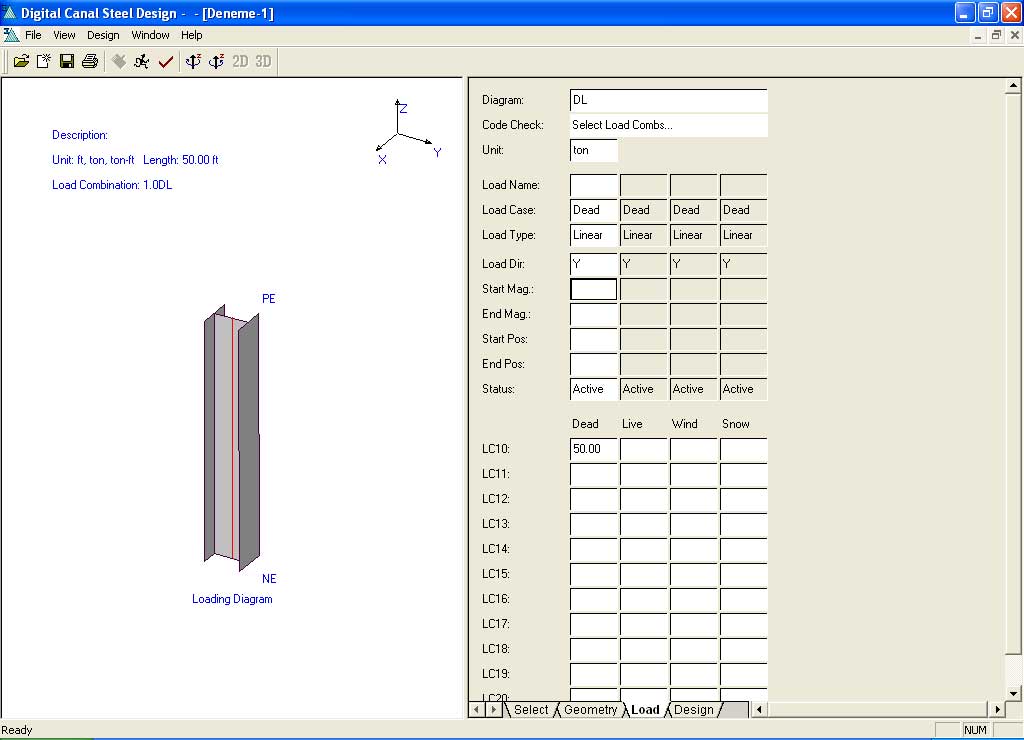Save the design using the floppy disk icon
1024x740 pixels.
67,61
